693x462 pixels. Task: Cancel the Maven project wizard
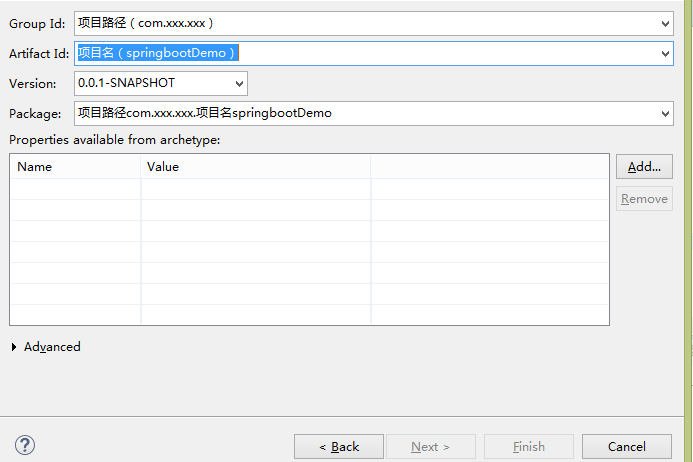(x=627, y=447)
